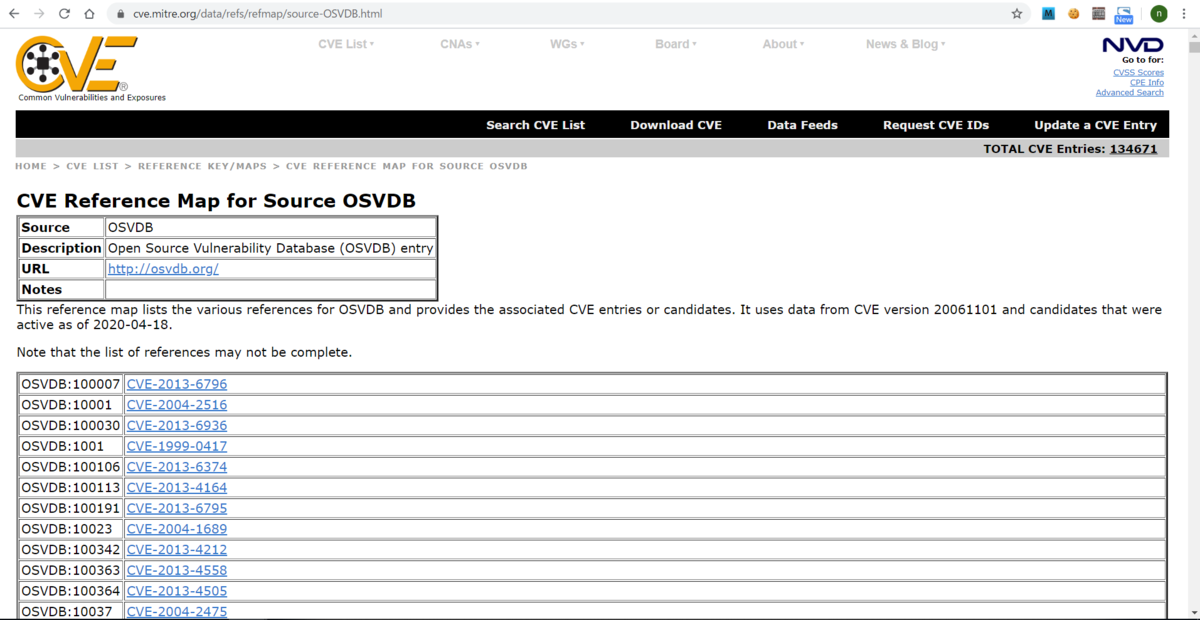Click the browser back arrow

point(14,14)
